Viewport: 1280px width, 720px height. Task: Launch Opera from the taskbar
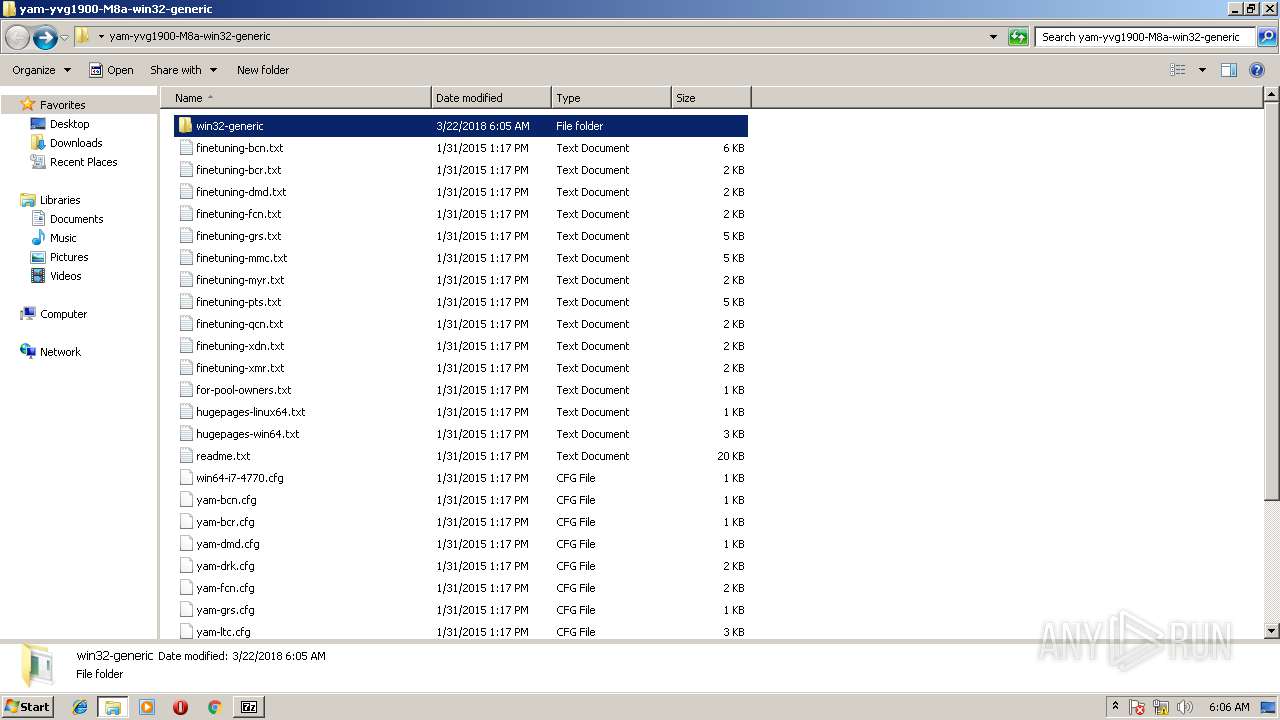(180, 707)
